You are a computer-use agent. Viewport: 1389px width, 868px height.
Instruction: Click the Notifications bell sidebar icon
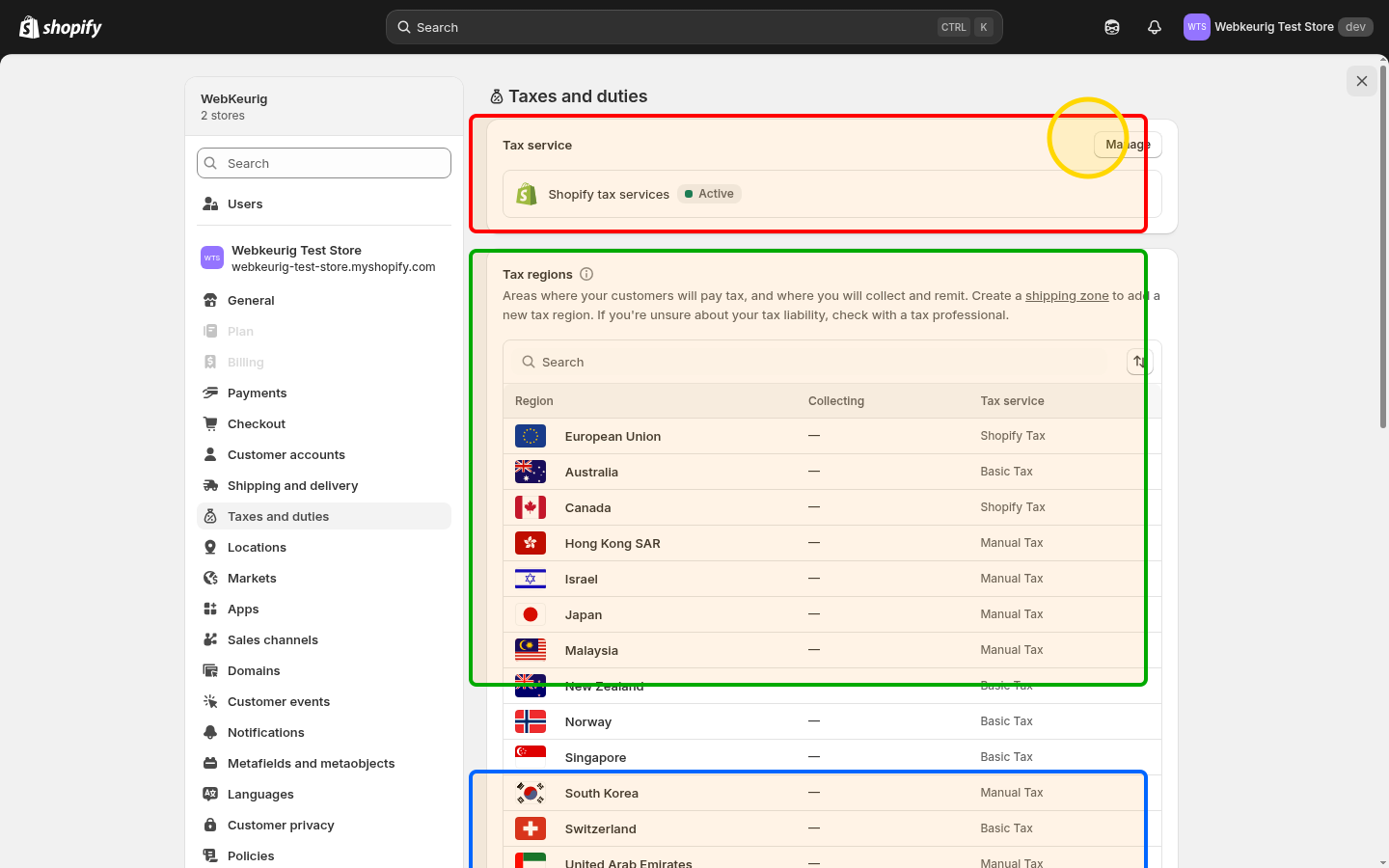[x=210, y=732]
